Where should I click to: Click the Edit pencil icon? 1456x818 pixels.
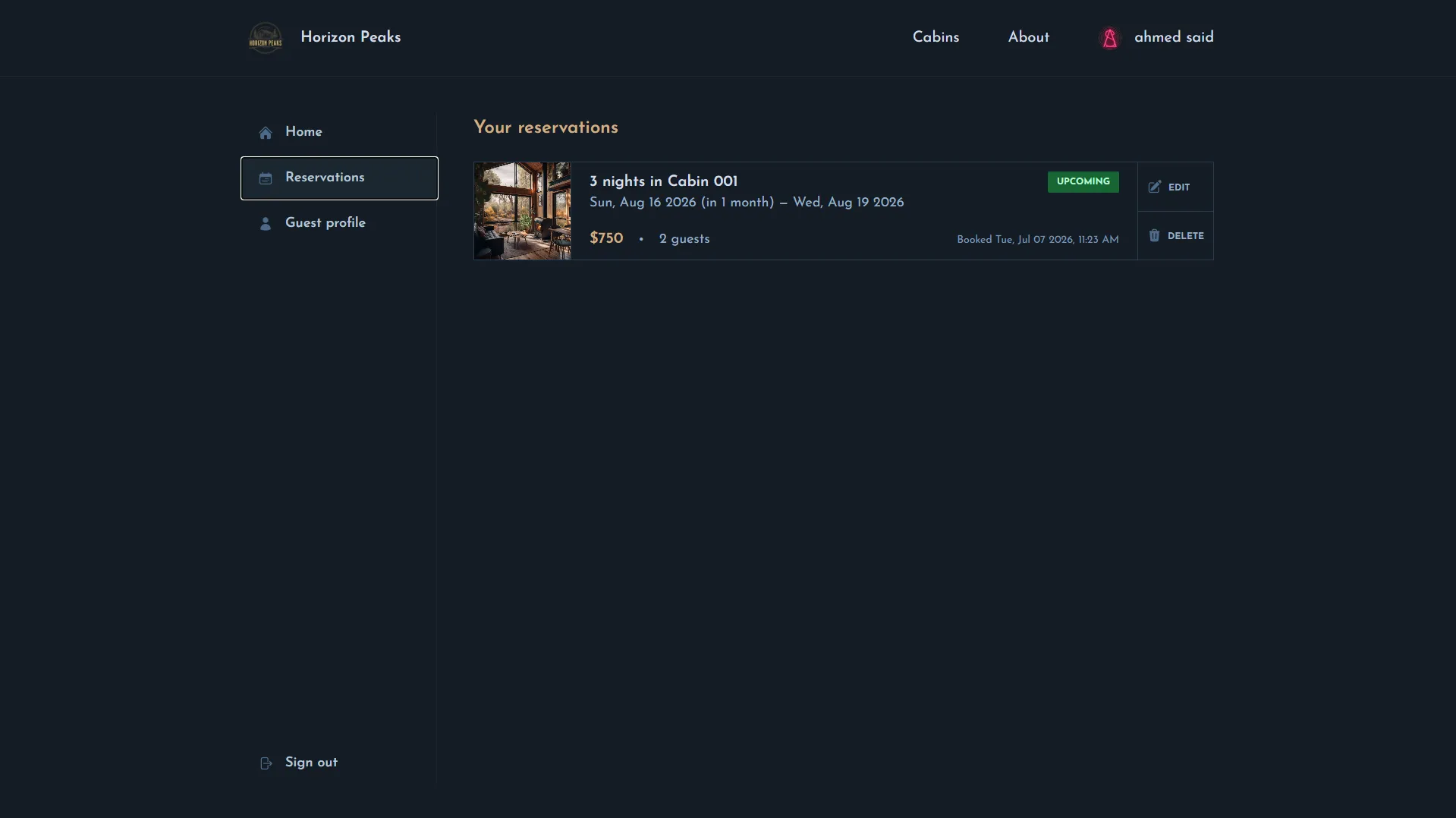tap(1154, 187)
